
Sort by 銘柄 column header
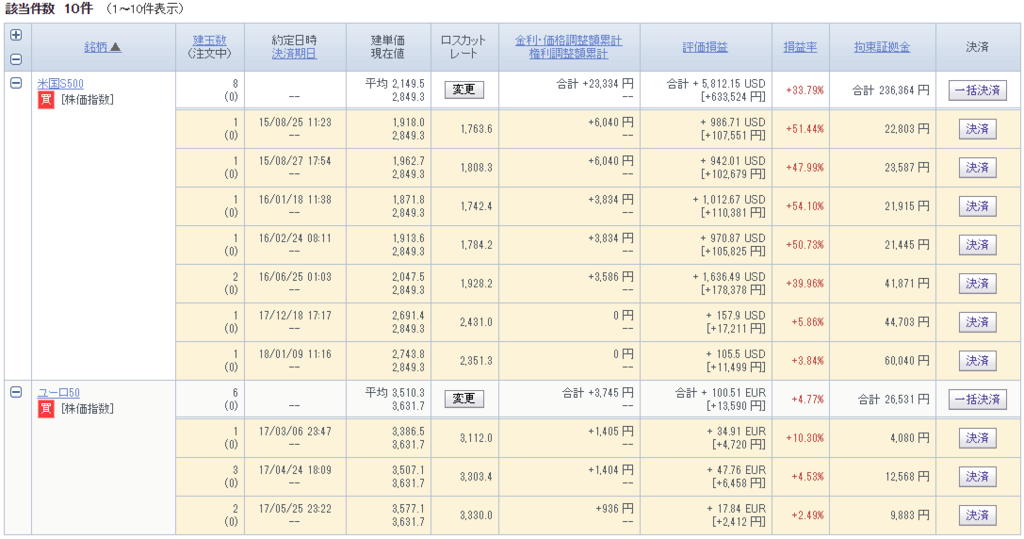click(103, 47)
